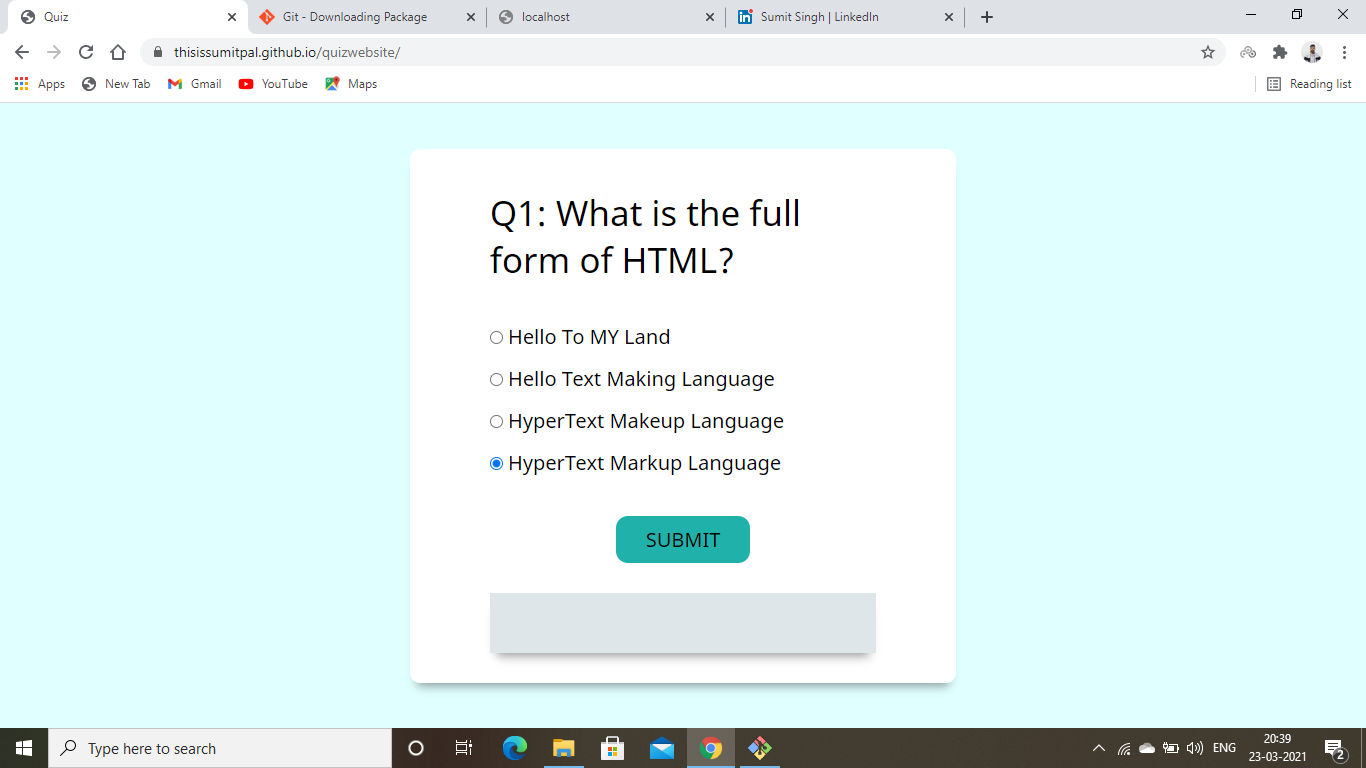Open the browser home page icon
Screen dimensions: 1366x768
coord(118,52)
